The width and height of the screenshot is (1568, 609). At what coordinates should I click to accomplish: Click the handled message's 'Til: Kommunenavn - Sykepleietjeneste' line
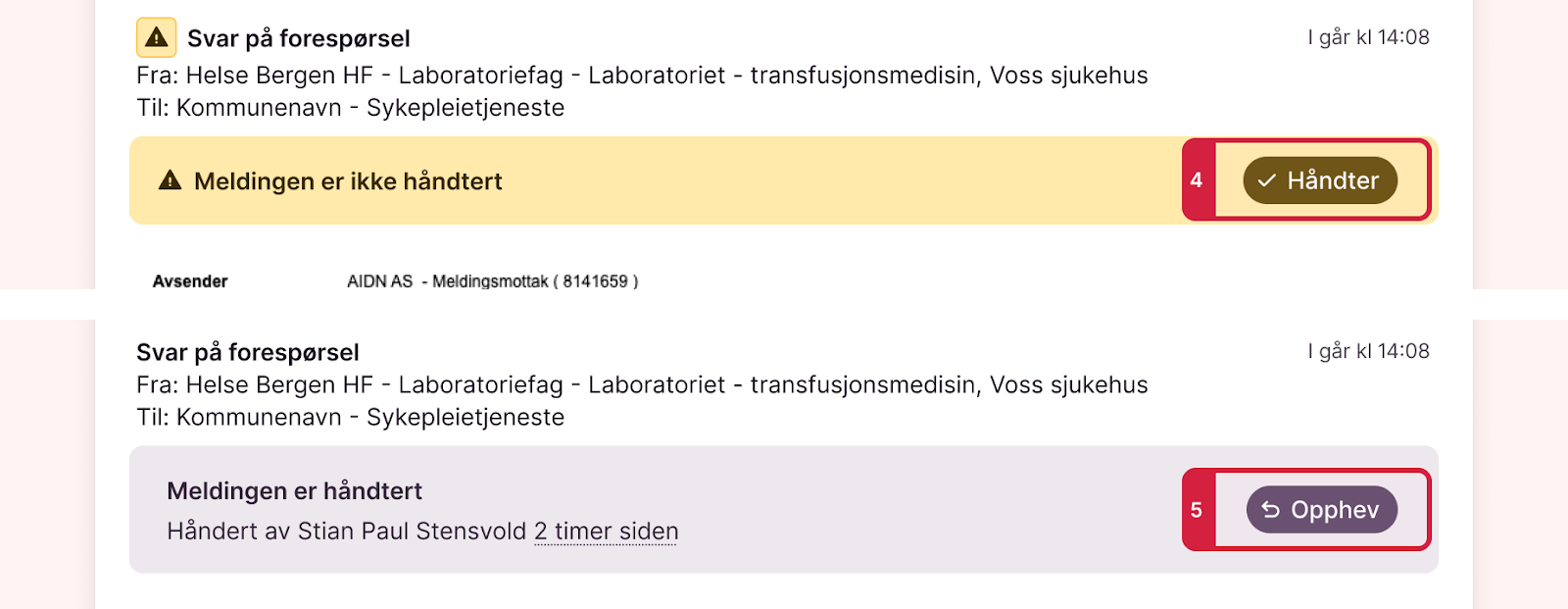pos(351,417)
